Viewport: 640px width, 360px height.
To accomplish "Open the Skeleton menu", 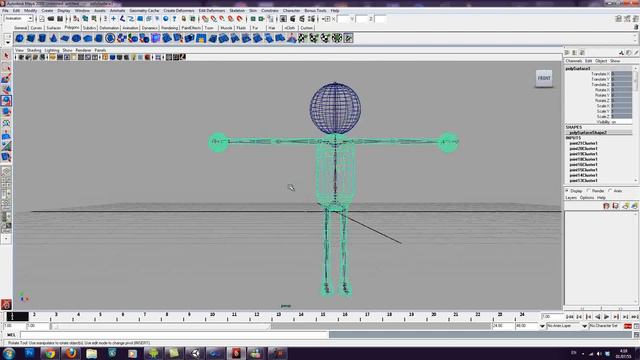I will tap(237, 11).
